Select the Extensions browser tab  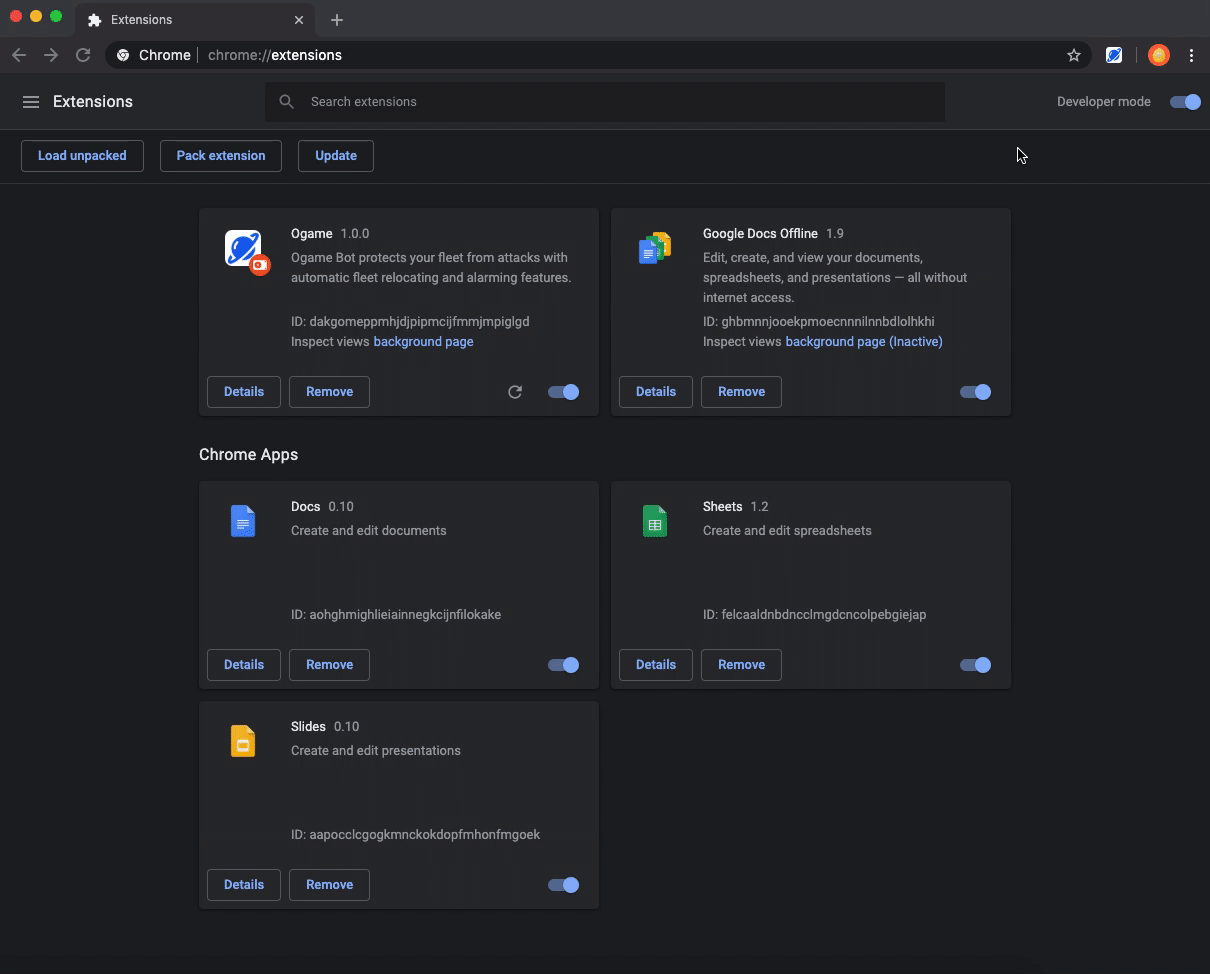pyautogui.click(x=195, y=20)
